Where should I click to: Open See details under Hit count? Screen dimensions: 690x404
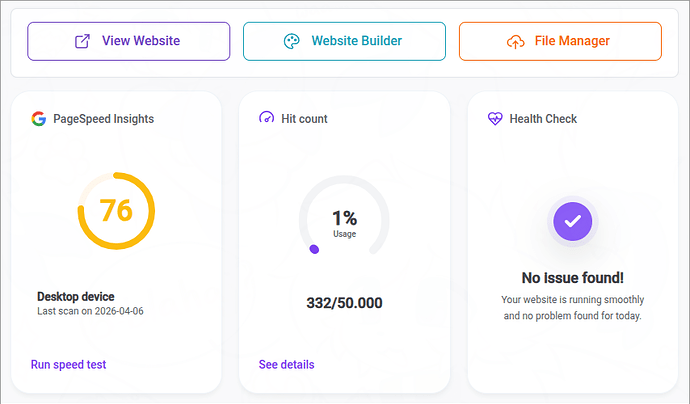(x=286, y=365)
